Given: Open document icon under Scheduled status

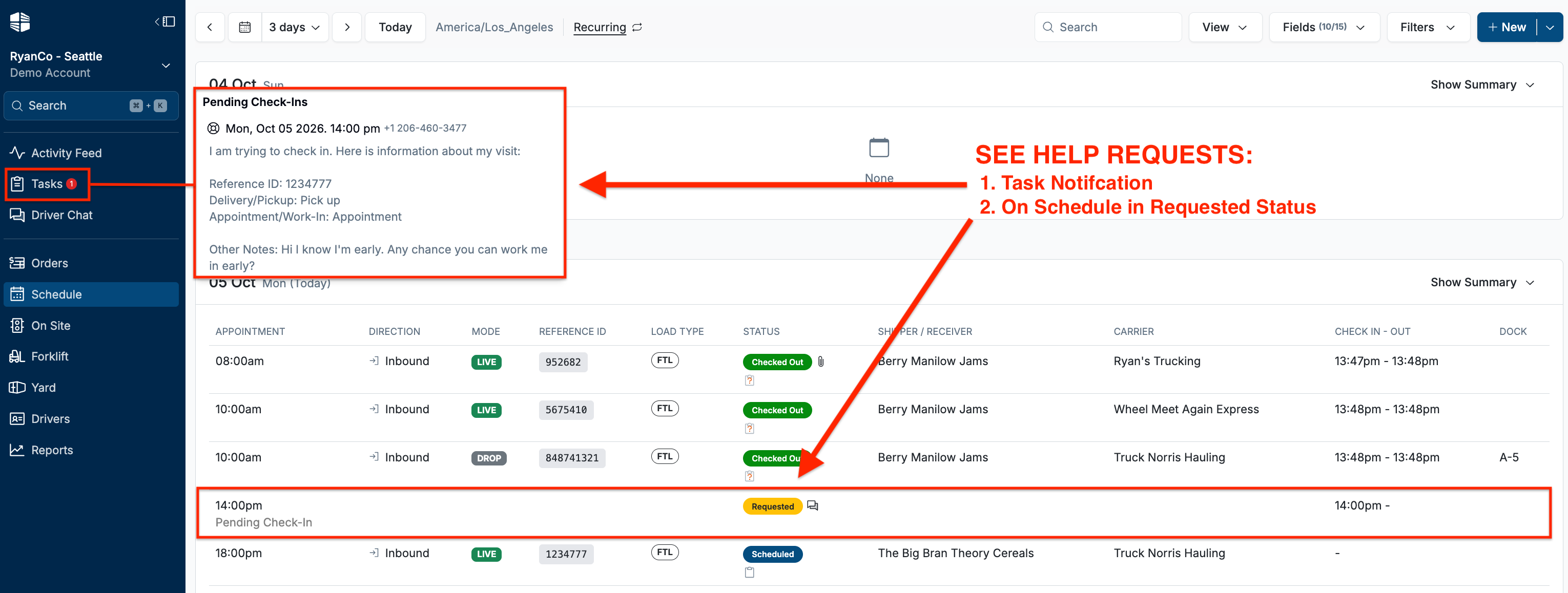Looking at the screenshot, I should click(x=749, y=573).
